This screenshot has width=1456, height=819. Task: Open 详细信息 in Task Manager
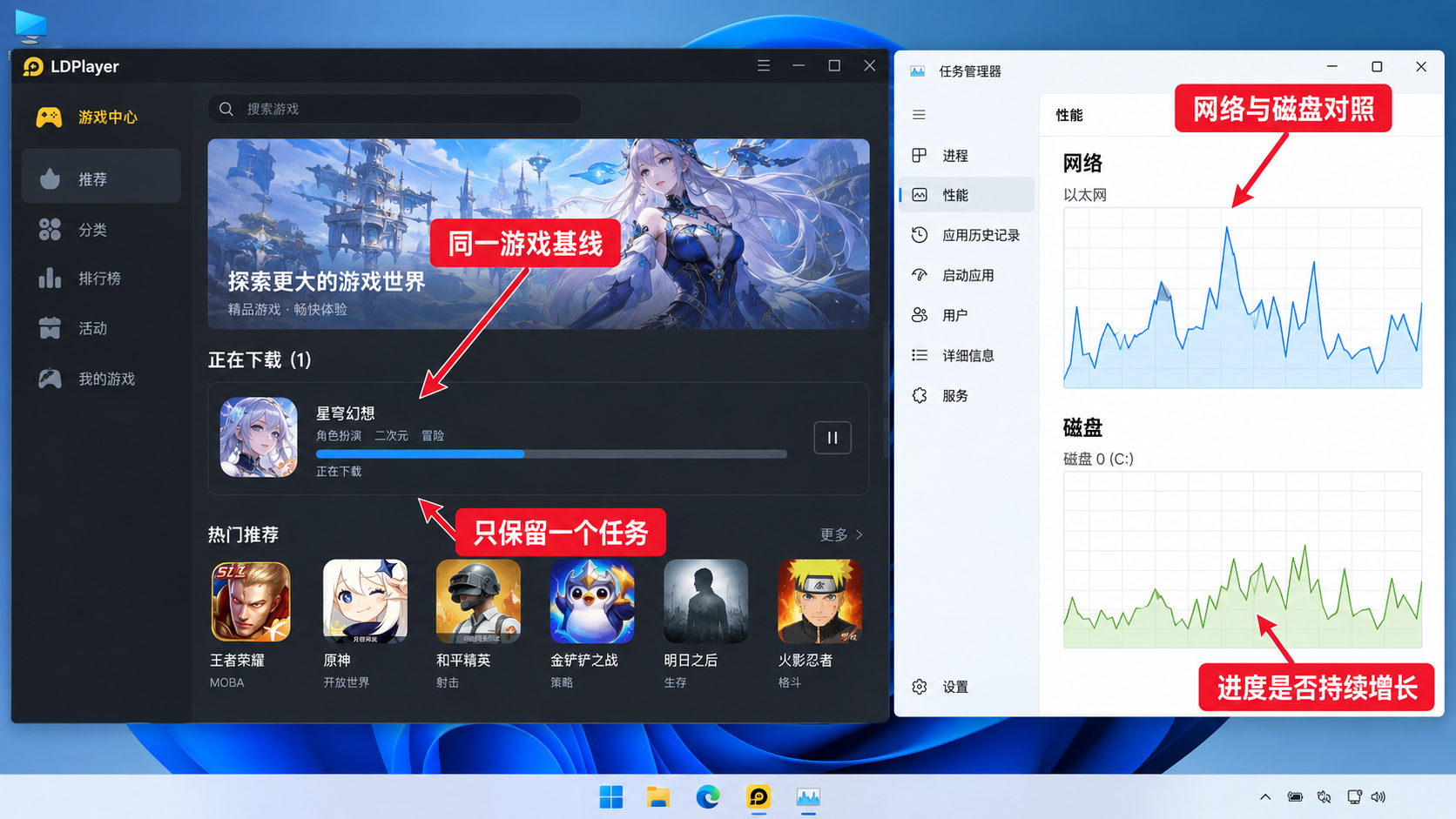[967, 355]
